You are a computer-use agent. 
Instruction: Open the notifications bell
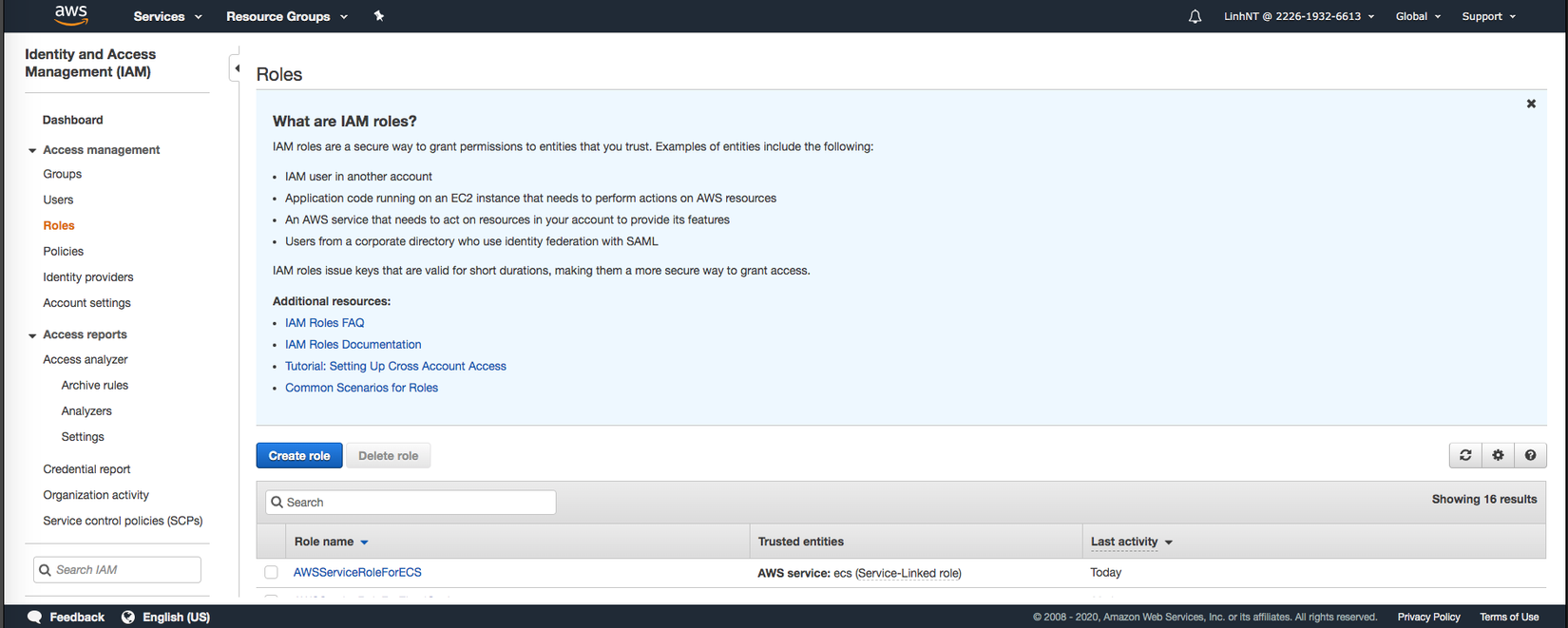pyautogui.click(x=1195, y=16)
